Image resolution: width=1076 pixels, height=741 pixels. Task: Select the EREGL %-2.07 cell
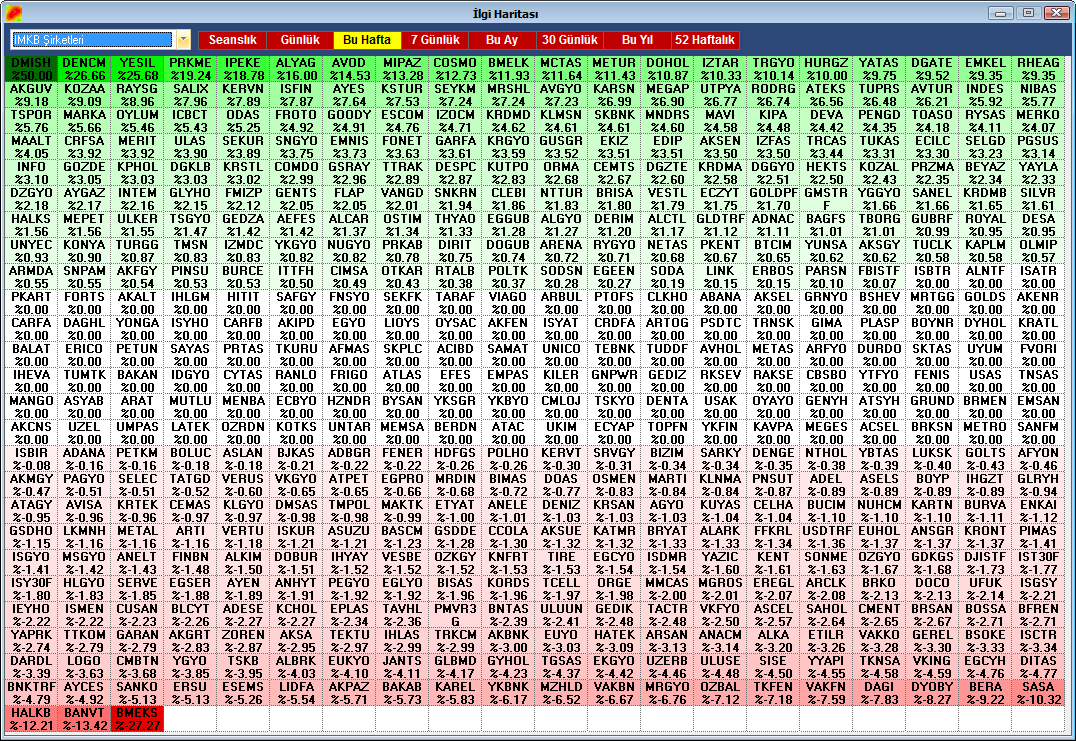[x=773, y=589]
